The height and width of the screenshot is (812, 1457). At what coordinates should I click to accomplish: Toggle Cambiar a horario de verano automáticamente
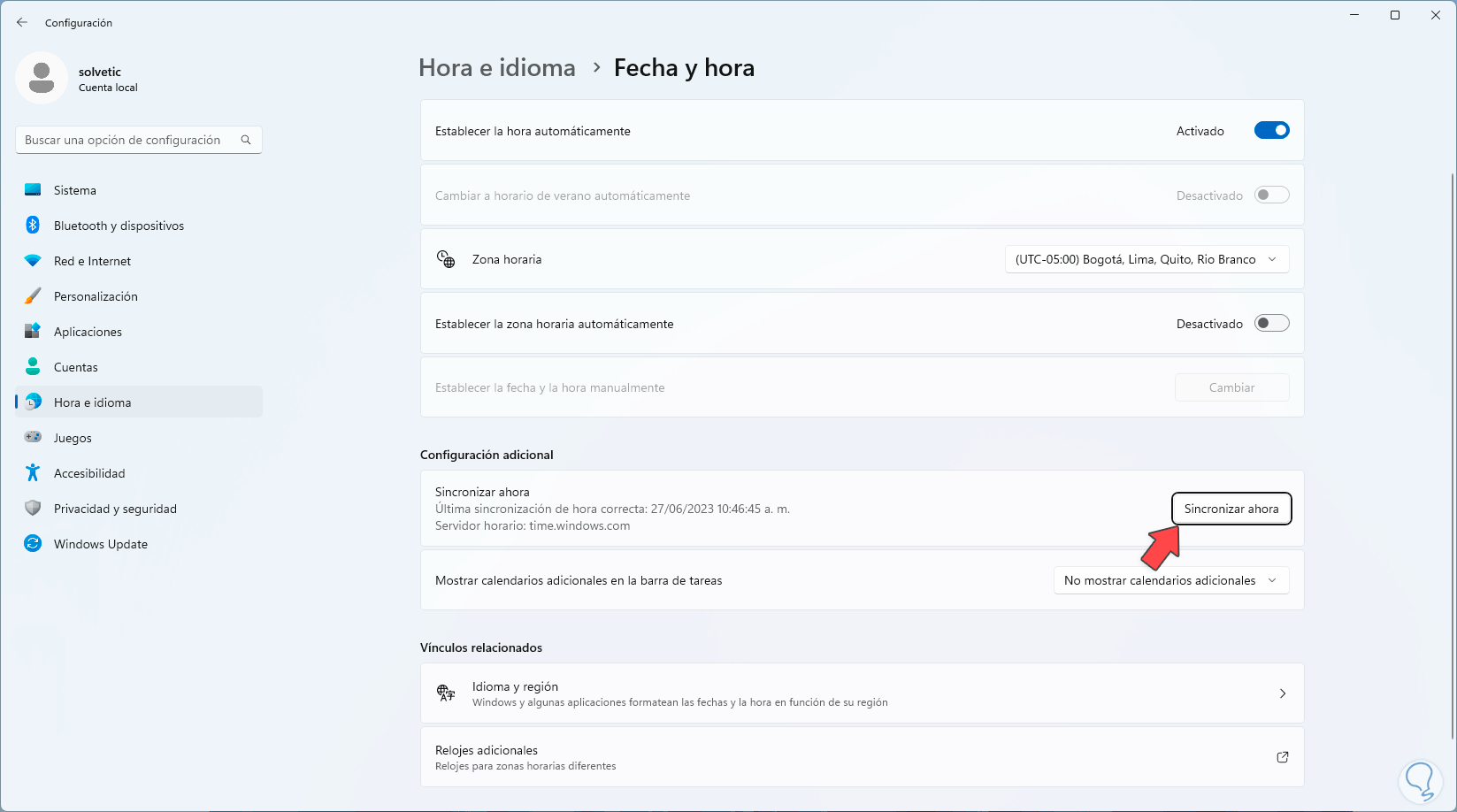coord(1271,195)
